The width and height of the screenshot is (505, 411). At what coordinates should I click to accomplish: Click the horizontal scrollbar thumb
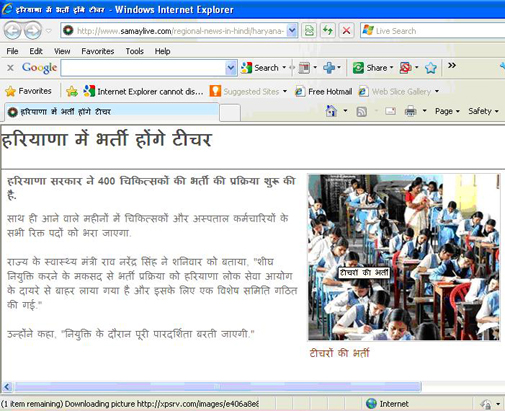[x=217, y=387]
